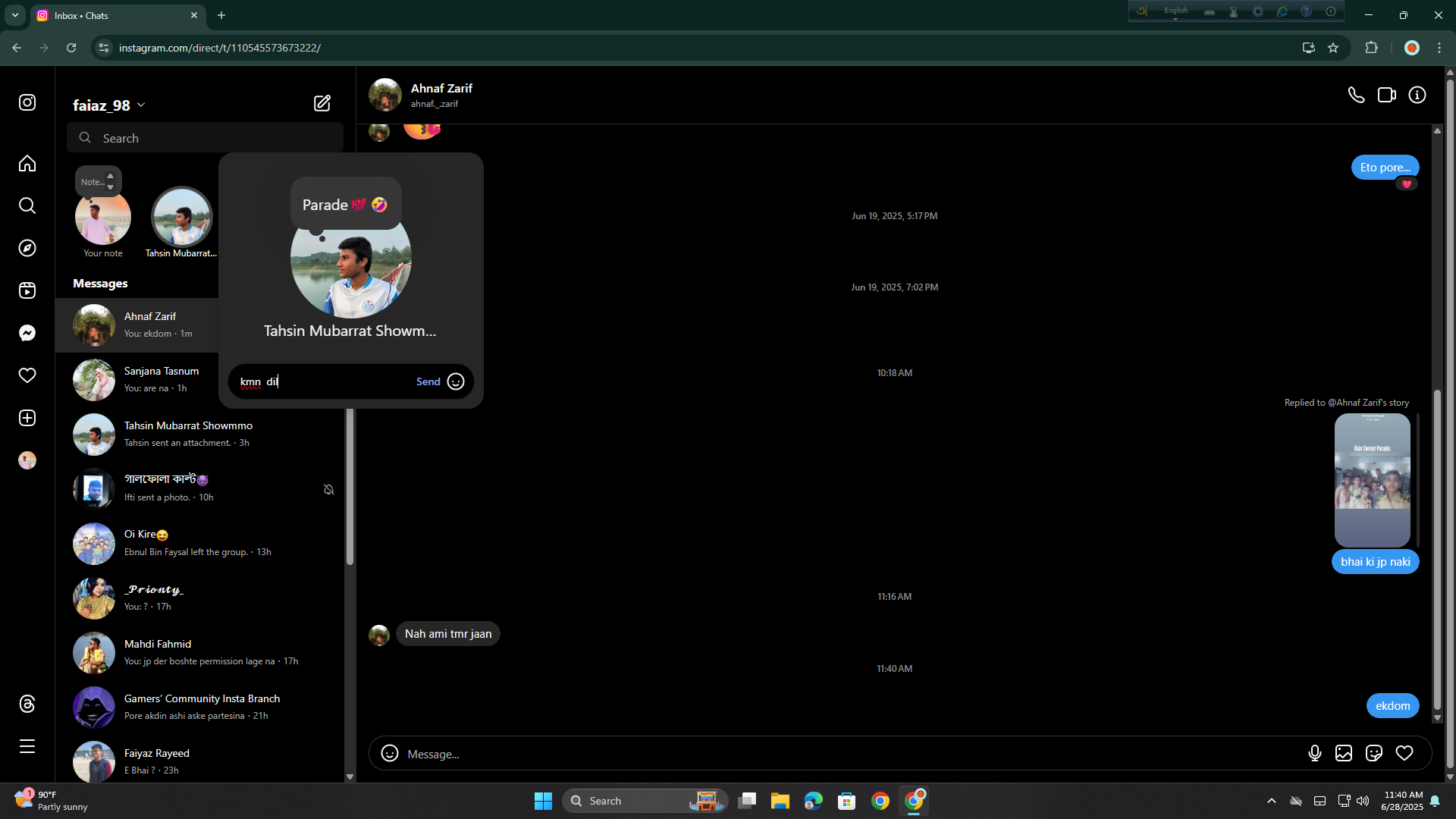Image resolution: width=1456 pixels, height=819 pixels.
Task: Unmute the group chat bell icon
Action: click(x=328, y=490)
